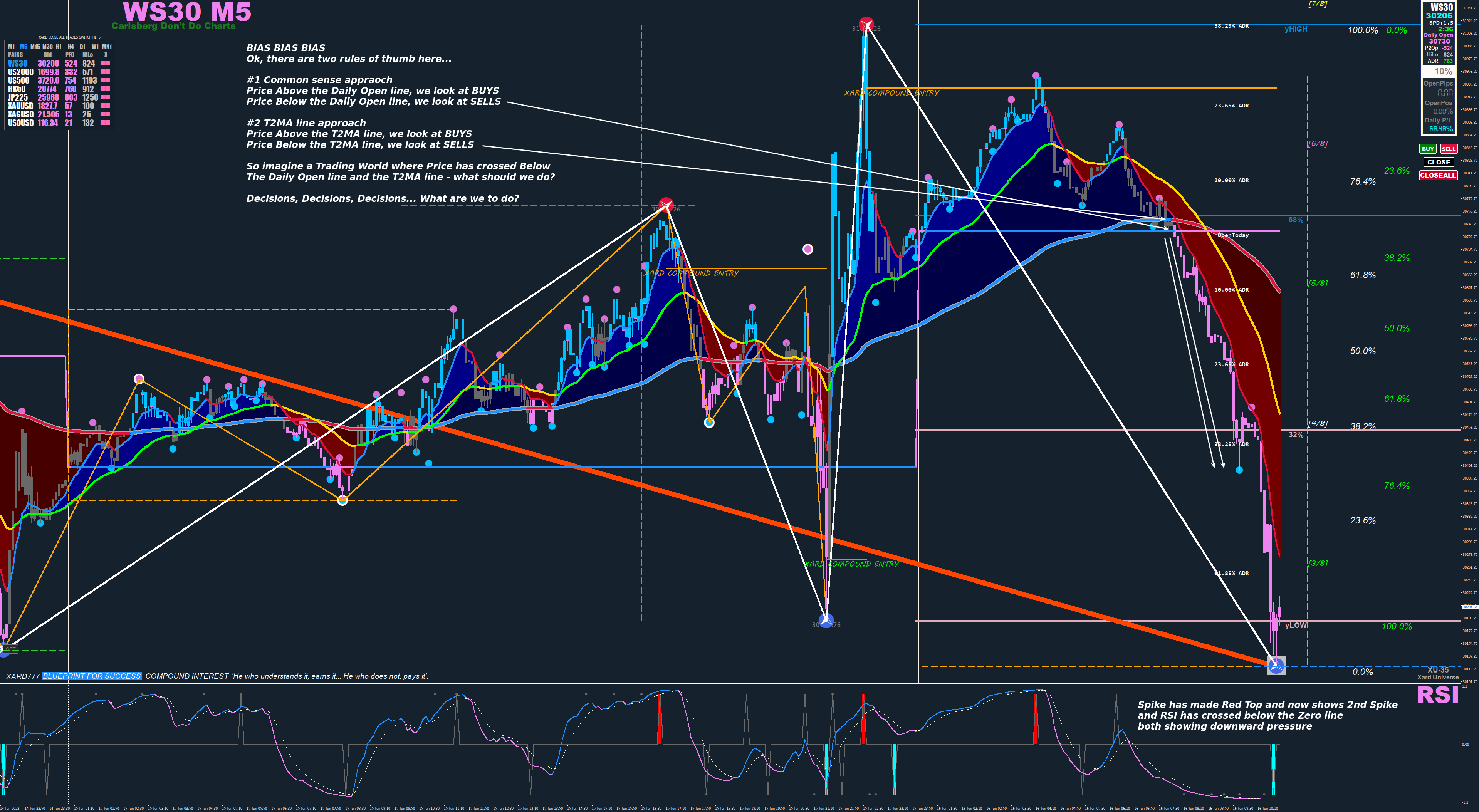Image resolution: width=1479 pixels, height=812 pixels.
Task: Click the red arrow marker at highest peak
Action: pos(866,24)
